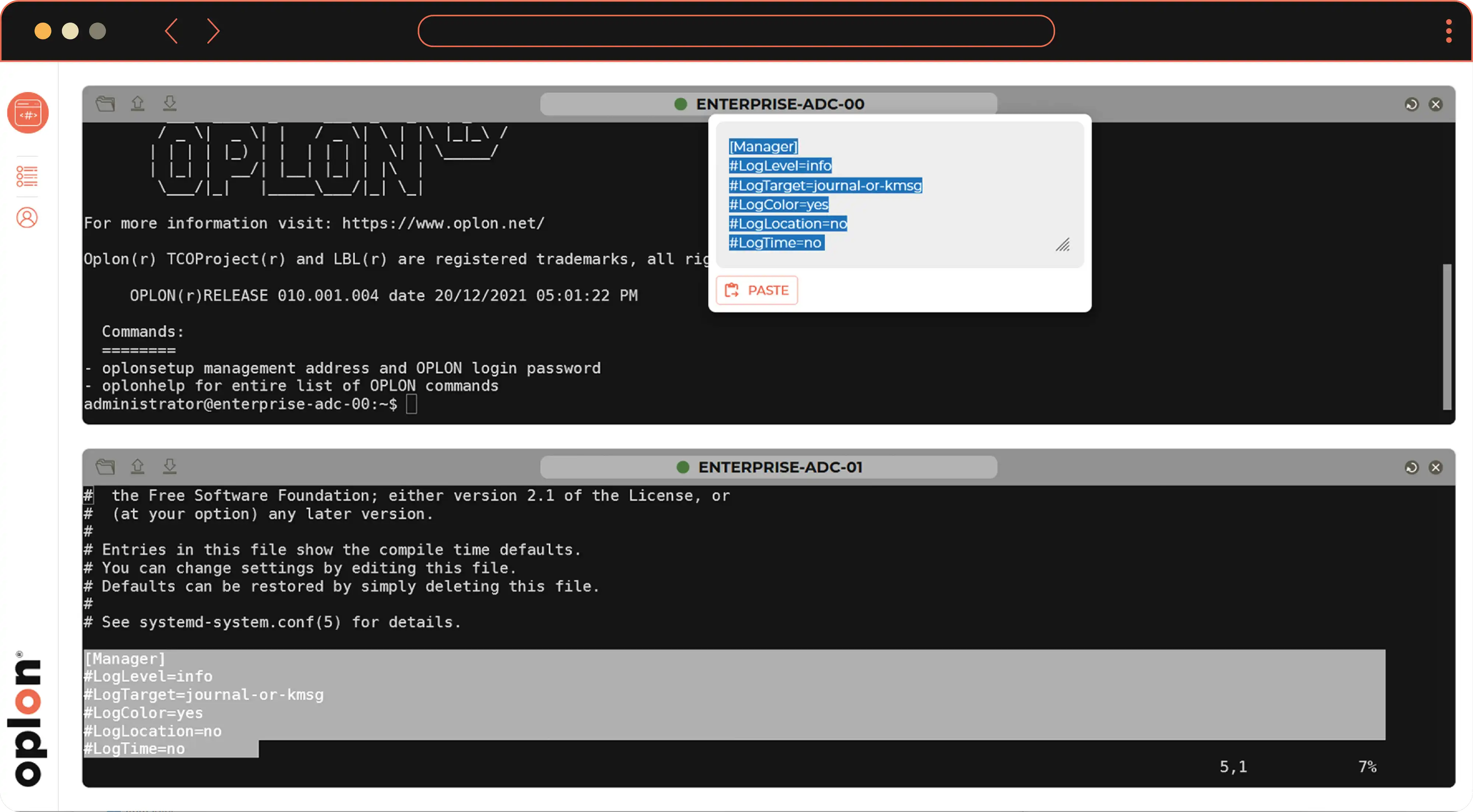The height and width of the screenshot is (812, 1473).
Task: Click #LogLevel=info in ENTERPRISE-ADC-01 terminal
Action: (148, 677)
